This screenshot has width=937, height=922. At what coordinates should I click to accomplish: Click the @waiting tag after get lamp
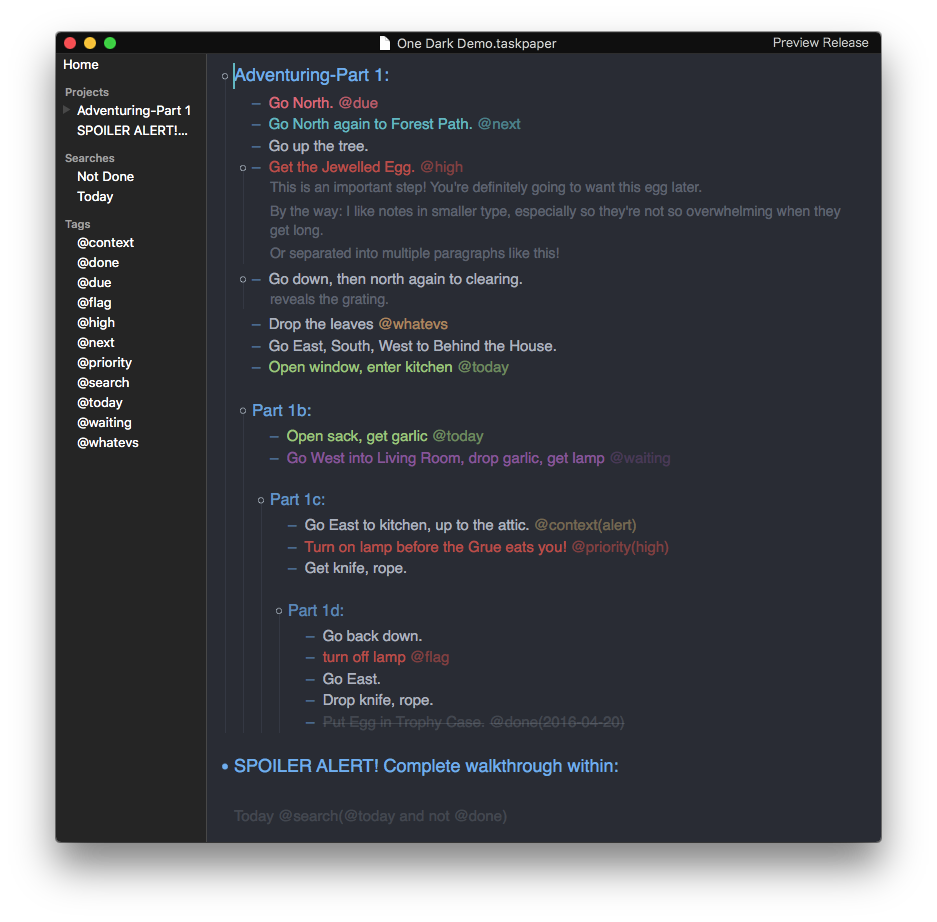click(x=640, y=458)
